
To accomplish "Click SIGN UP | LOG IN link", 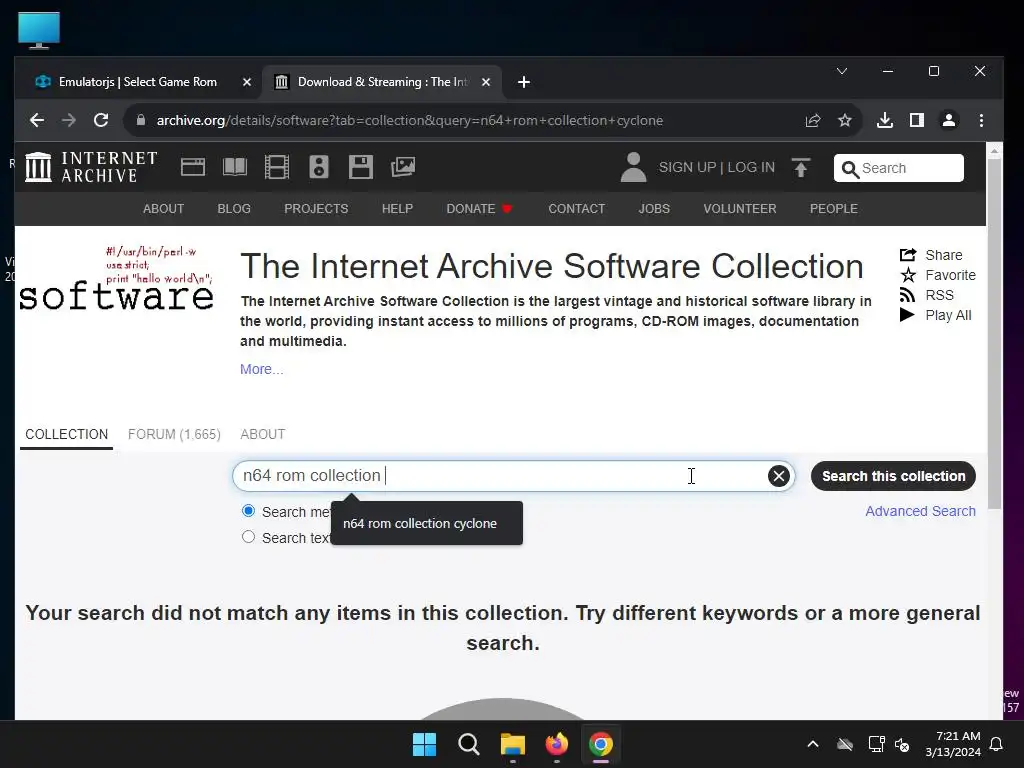I will pyautogui.click(x=716, y=168).
